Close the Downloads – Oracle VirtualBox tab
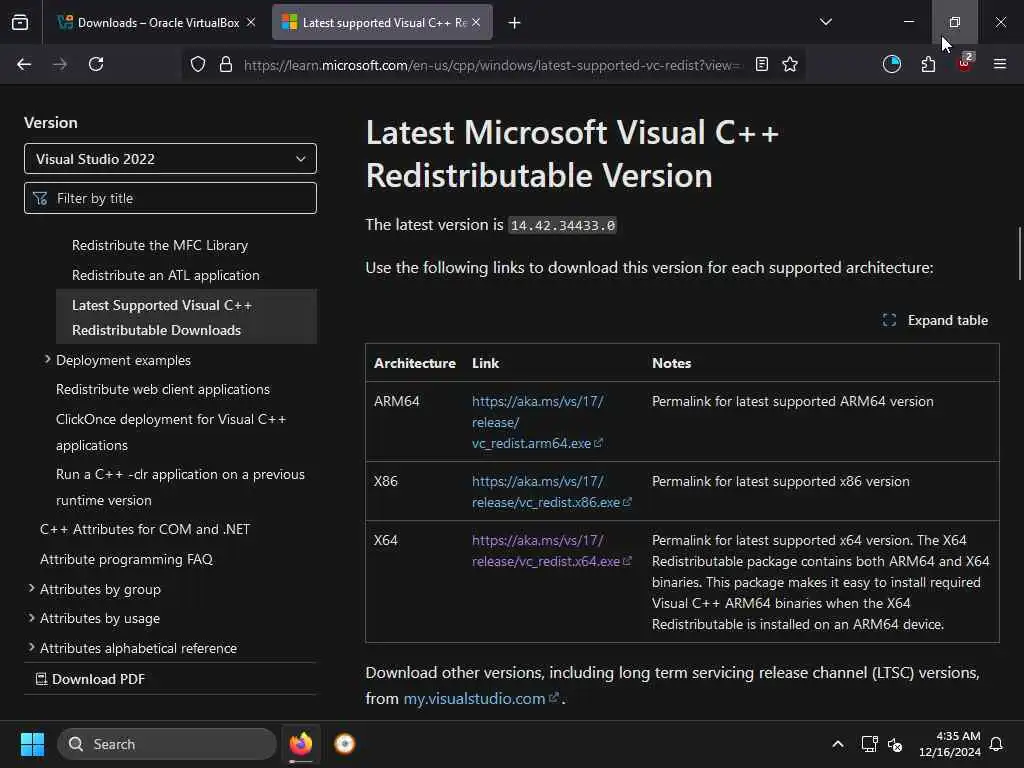The width and height of the screenshot is (1024, 768). pos(251,22)
